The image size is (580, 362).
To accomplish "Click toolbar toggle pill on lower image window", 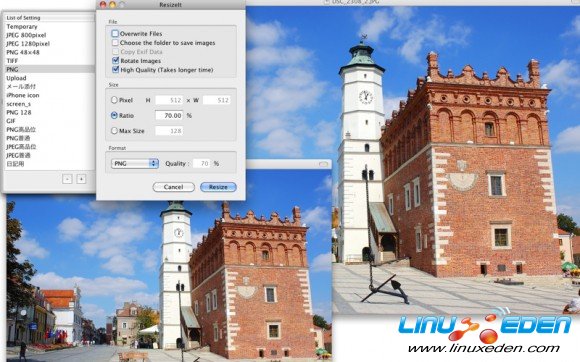I will point(324,164).
